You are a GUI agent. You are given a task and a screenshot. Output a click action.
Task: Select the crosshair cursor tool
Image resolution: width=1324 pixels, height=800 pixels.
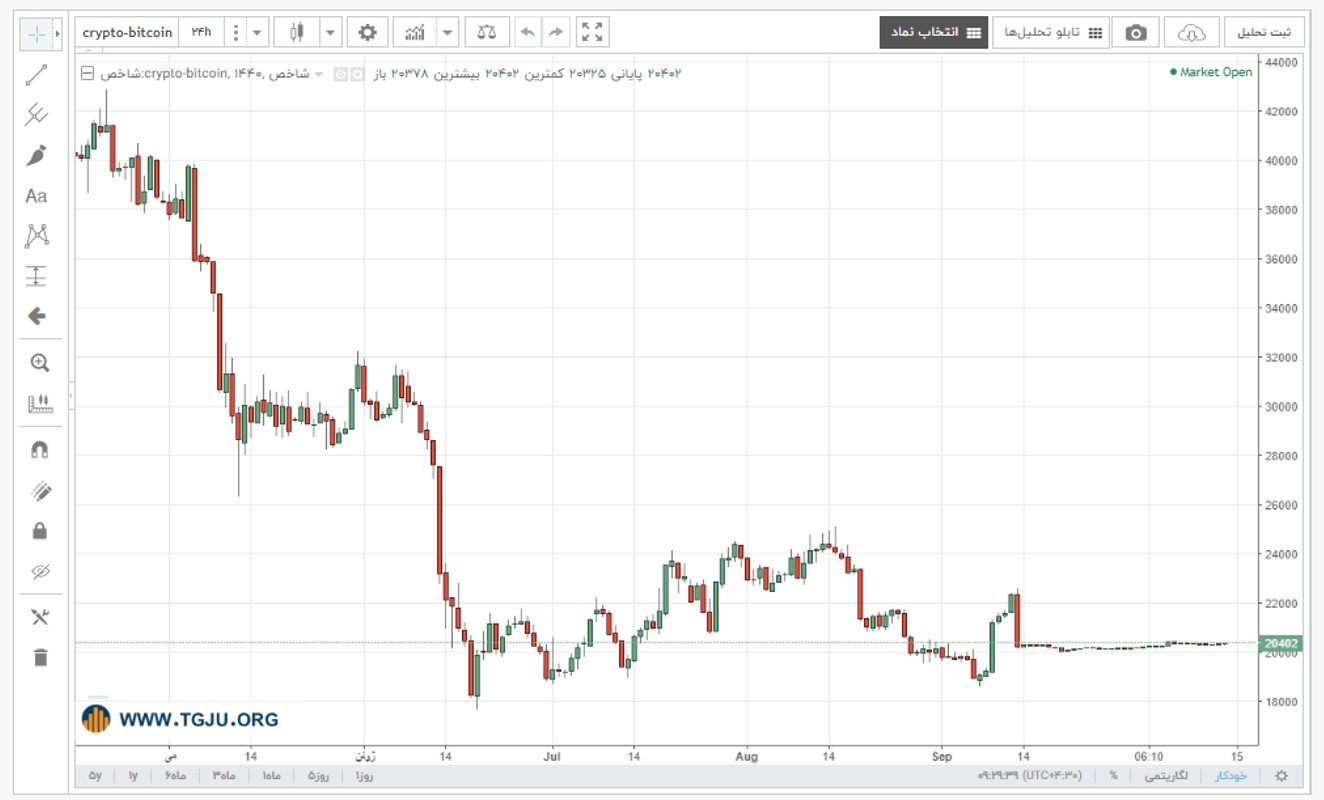[37, 33]
